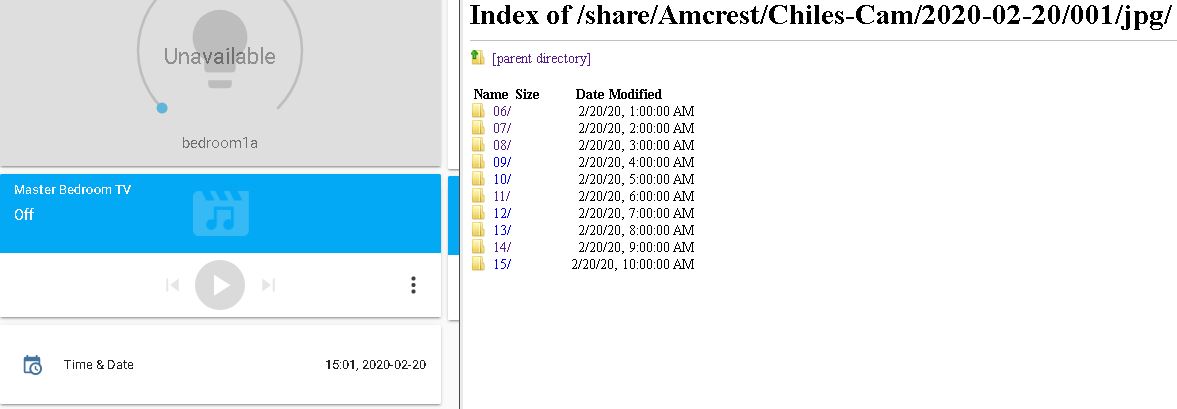Open folder 10/

[x=502, y=179]
